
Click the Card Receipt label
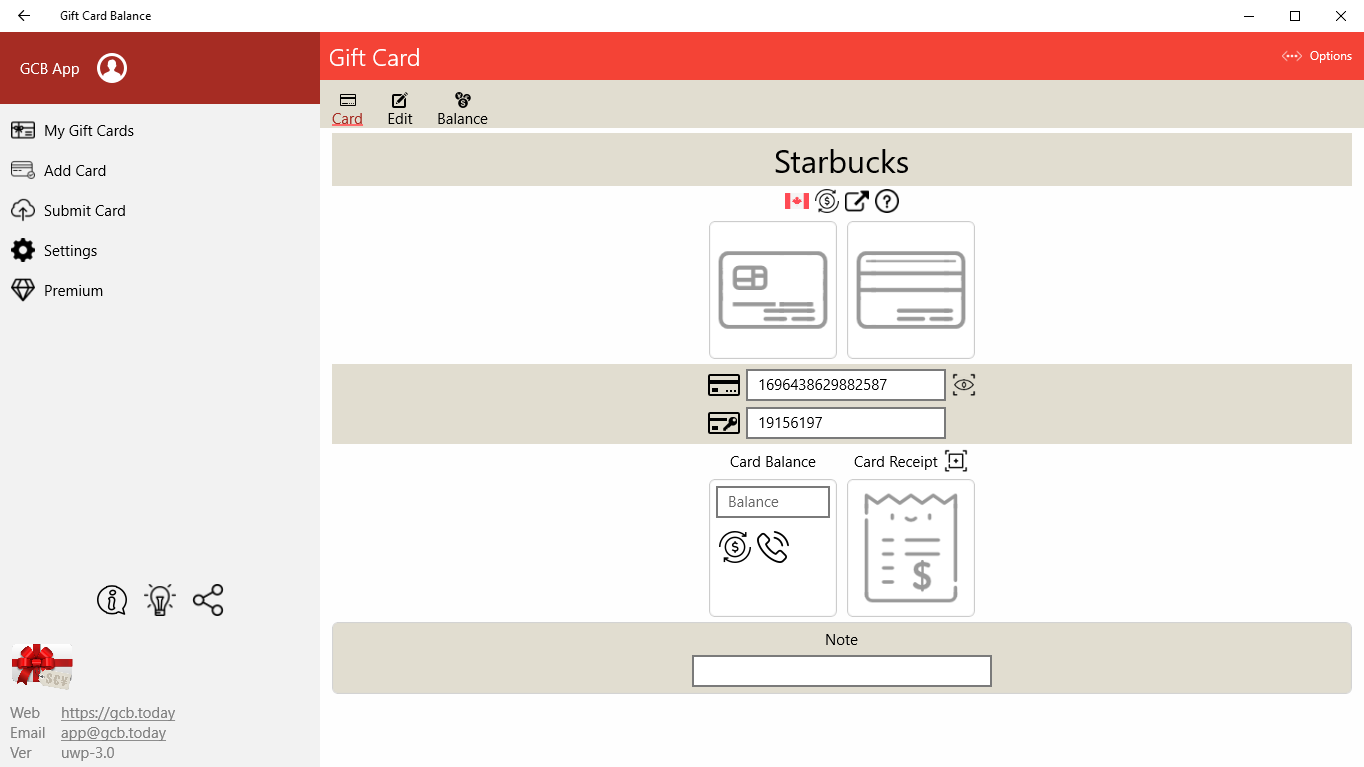coord(896,462)
